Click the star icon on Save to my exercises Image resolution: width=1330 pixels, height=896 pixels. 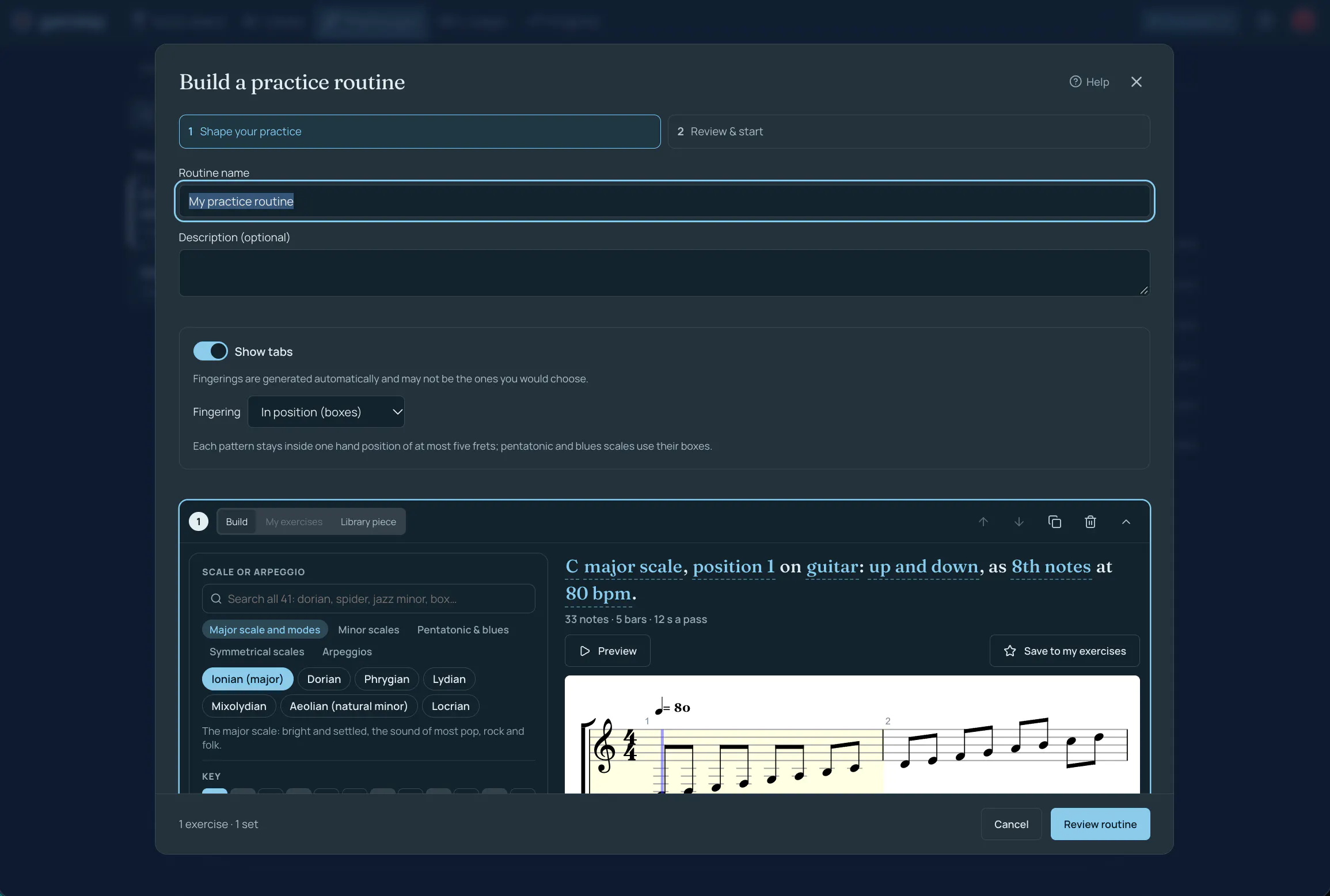point(1009,651)
